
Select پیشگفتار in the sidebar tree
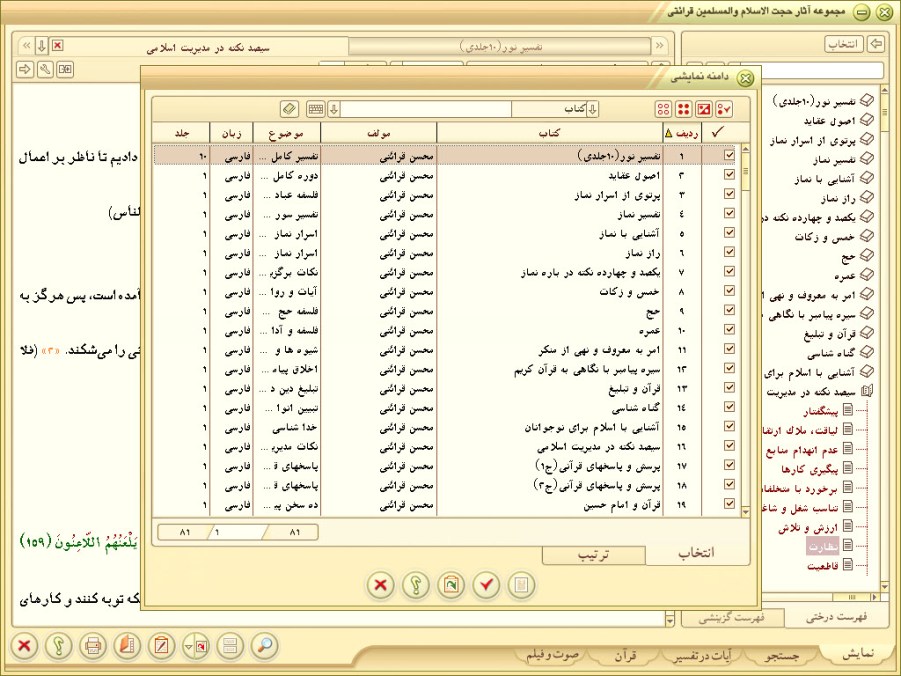822,411
